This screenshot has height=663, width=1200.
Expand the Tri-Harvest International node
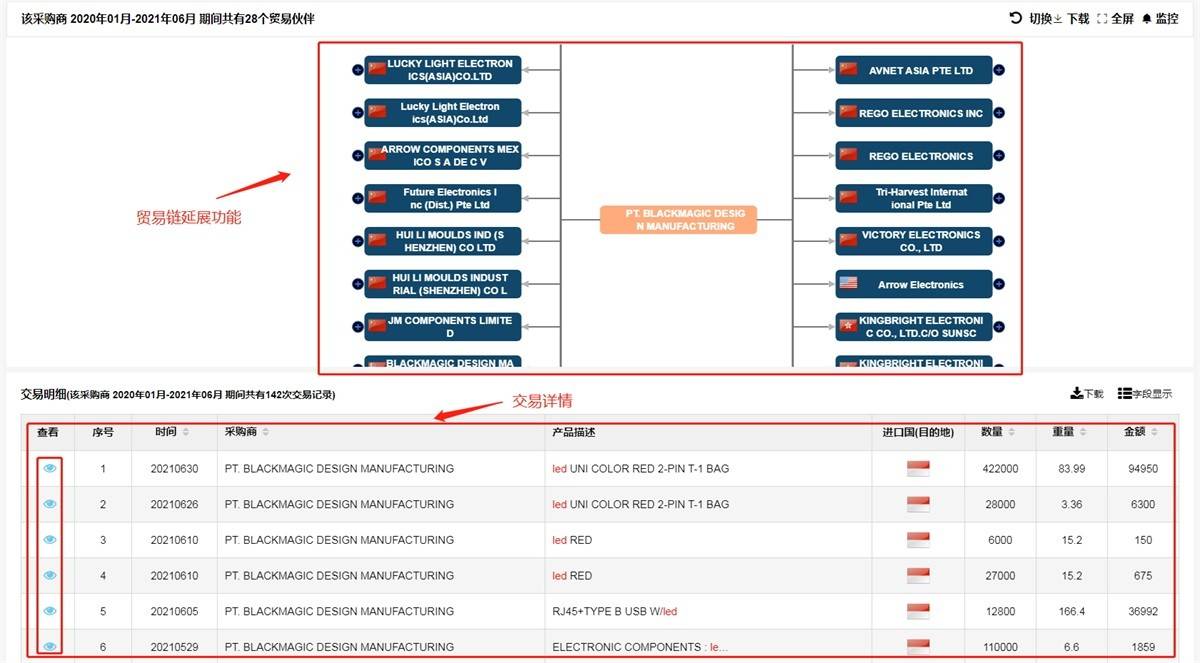[999, 199]
